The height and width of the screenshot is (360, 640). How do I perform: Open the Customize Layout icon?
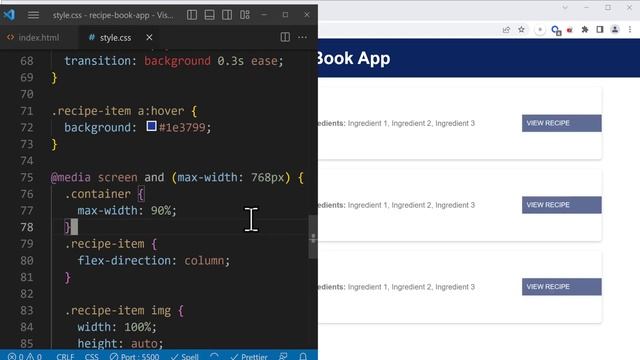tap(245, 15)
